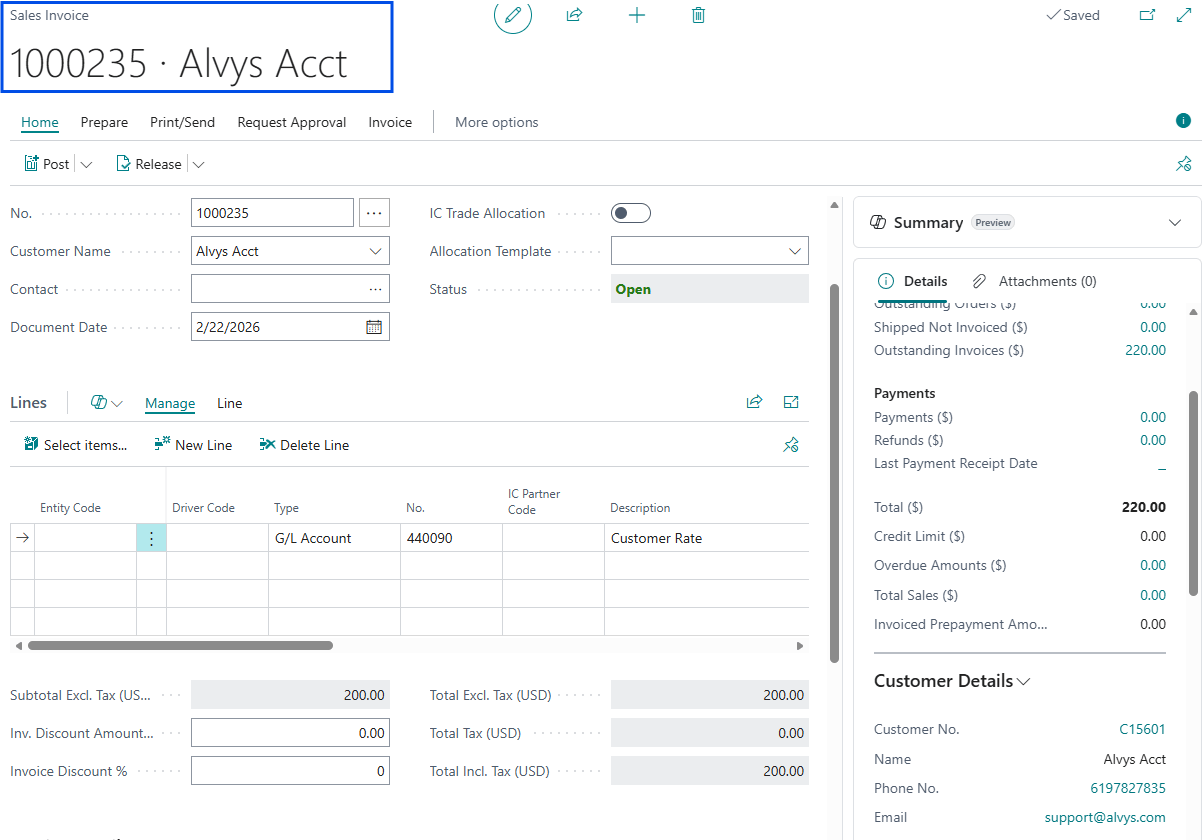The image size is (1202, 840).
Task: Click the 440090 account number cell
Action: pos(451,538)
